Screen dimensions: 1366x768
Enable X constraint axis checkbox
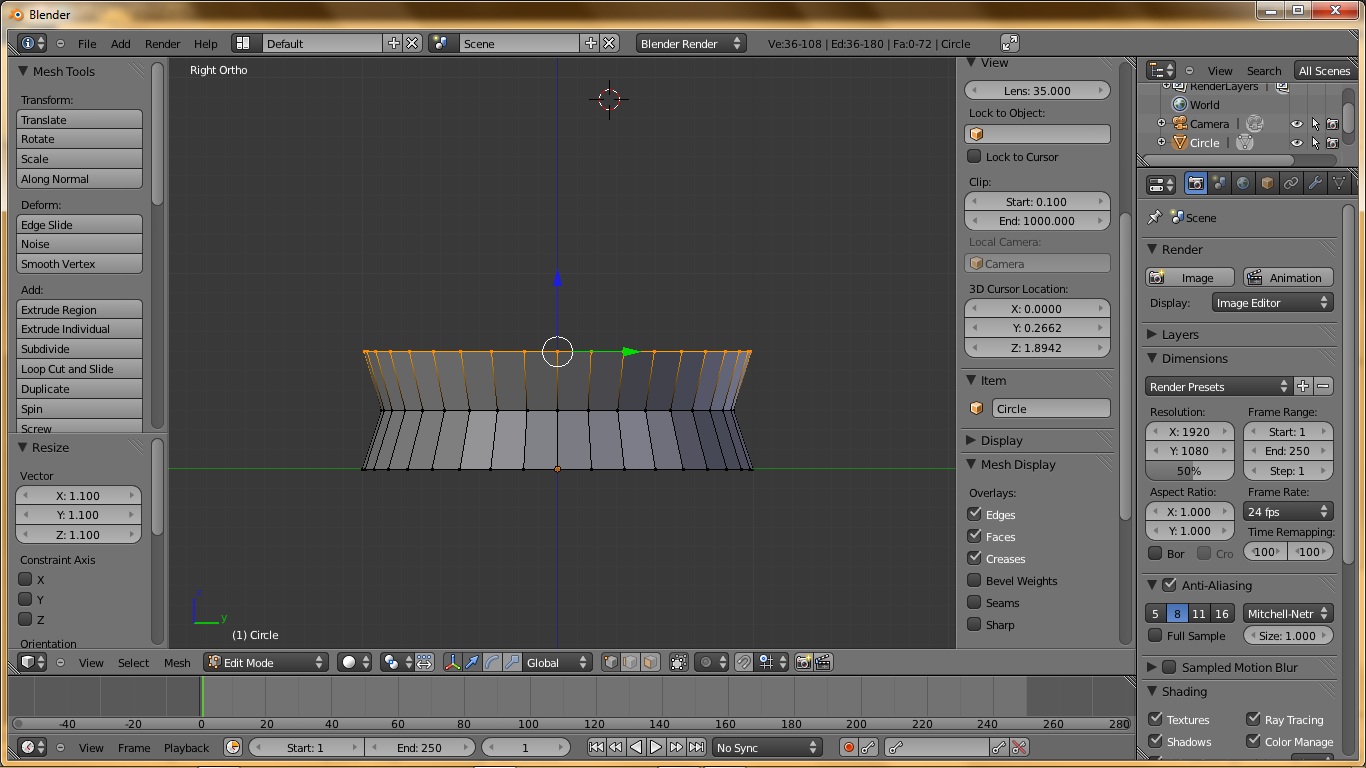click(26, 579)
